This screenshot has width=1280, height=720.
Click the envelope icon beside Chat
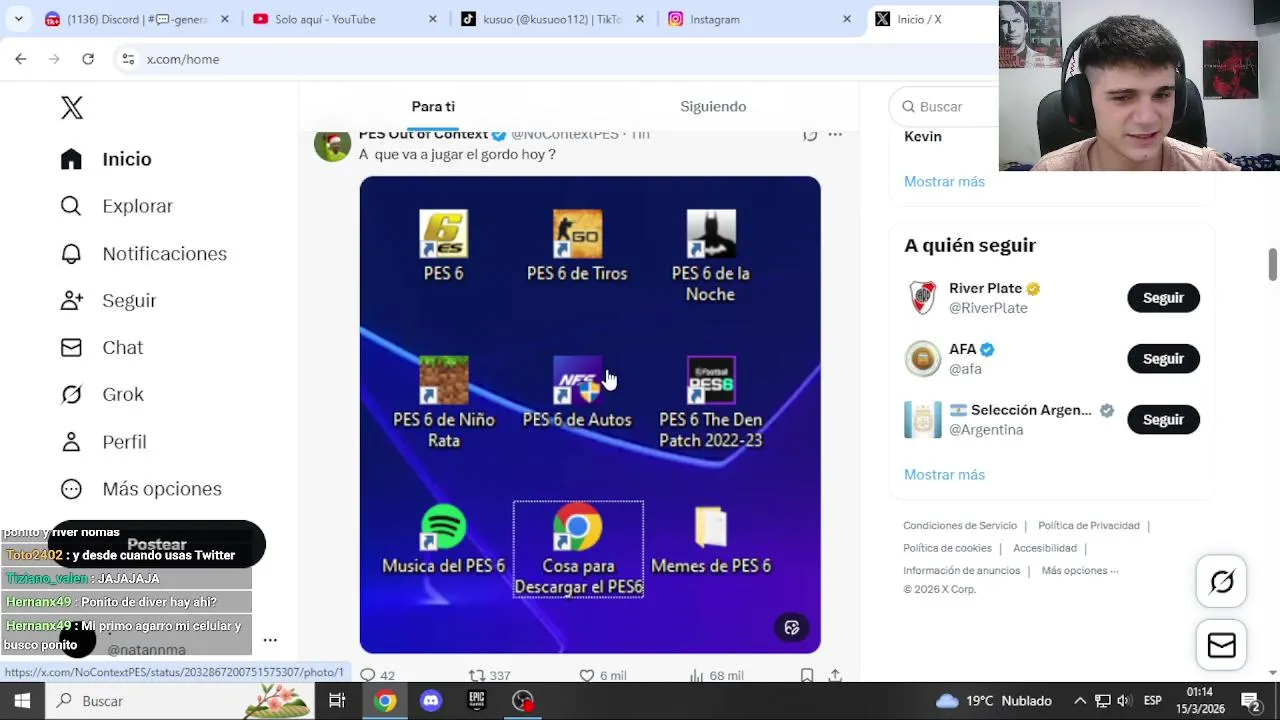point(71,348)
